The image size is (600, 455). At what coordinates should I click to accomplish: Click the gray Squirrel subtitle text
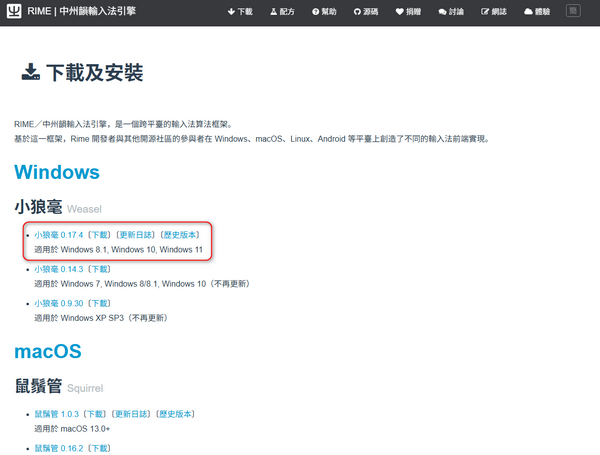pos(85,388)
